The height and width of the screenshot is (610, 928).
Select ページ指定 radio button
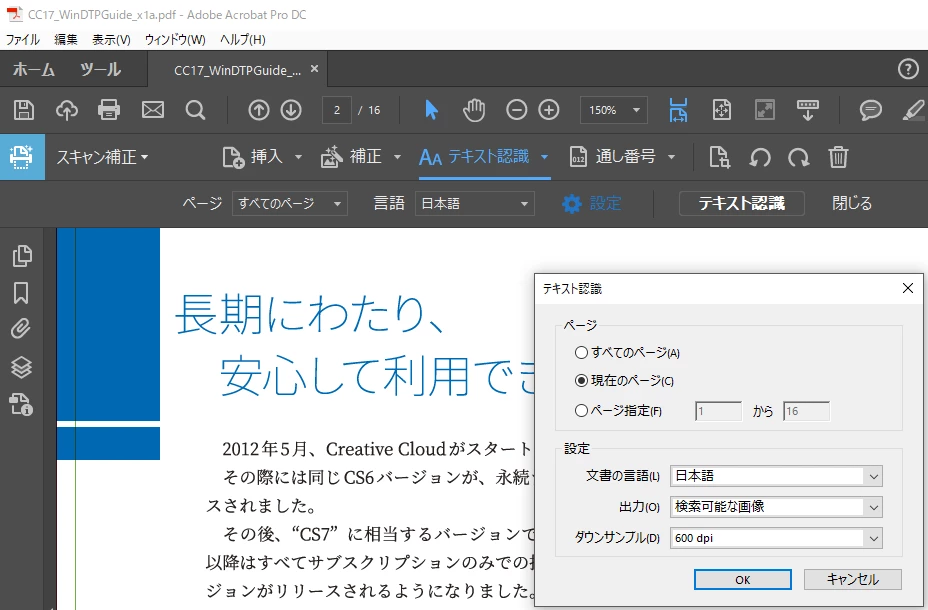tap(581, 410)
